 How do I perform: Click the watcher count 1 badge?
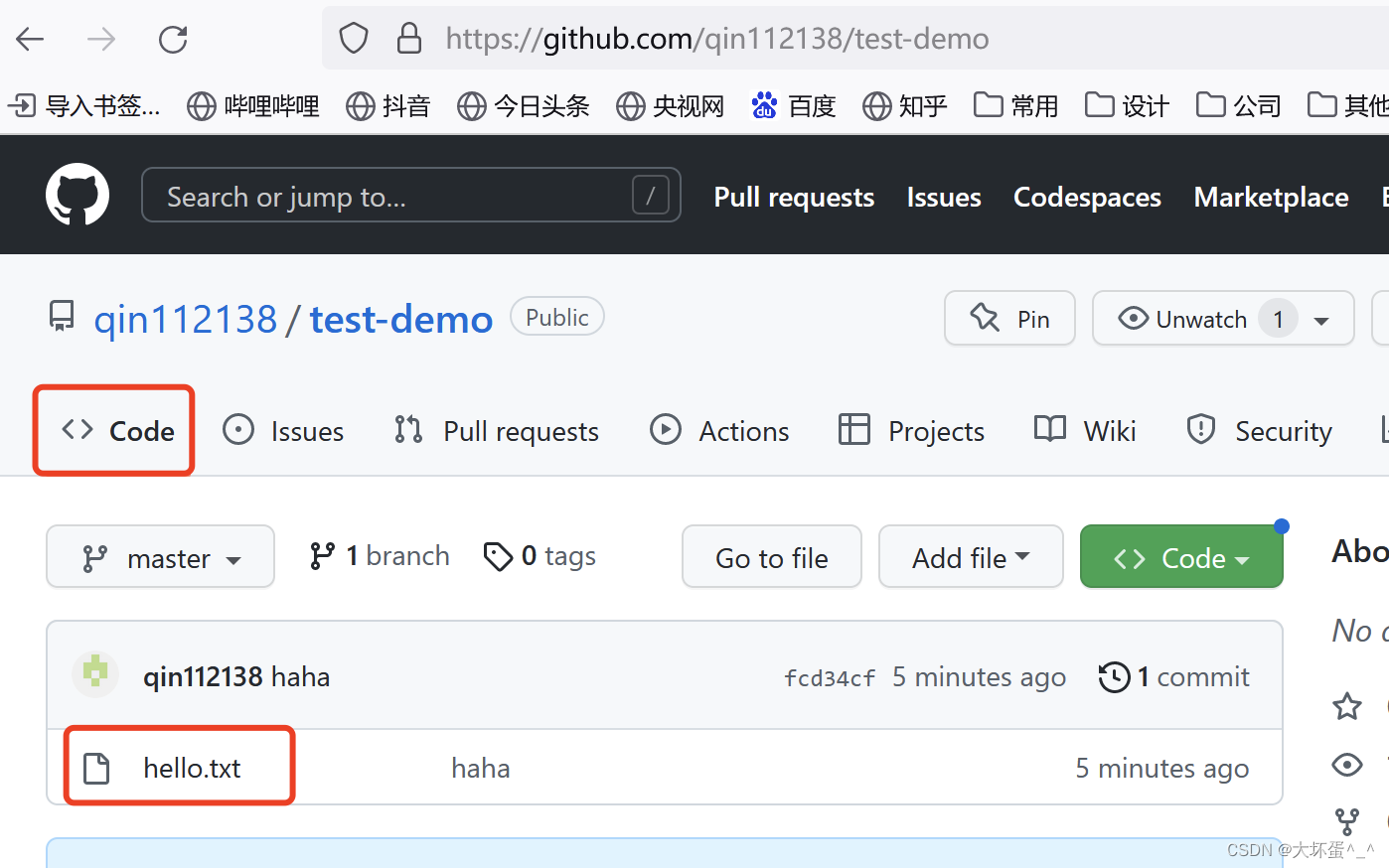pyautogui.click(x=1279, y=319)
